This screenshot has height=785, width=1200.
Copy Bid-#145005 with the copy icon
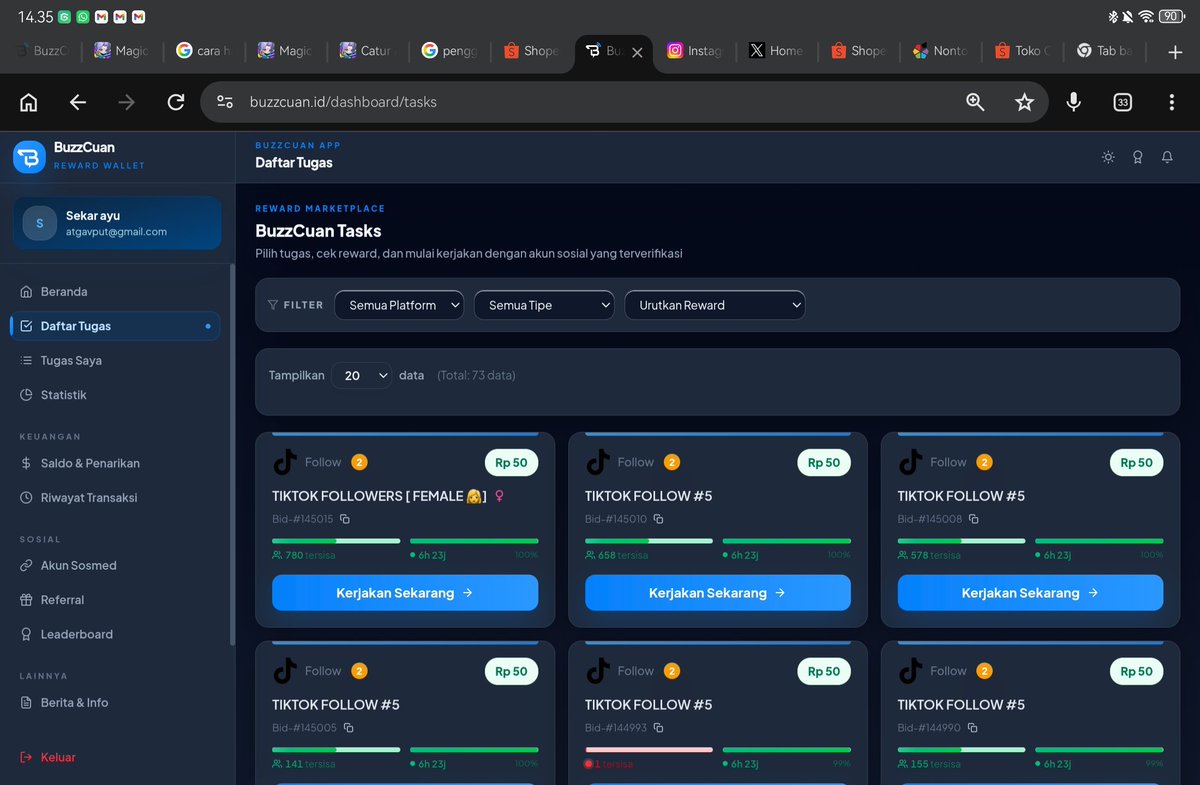[348, 728]
